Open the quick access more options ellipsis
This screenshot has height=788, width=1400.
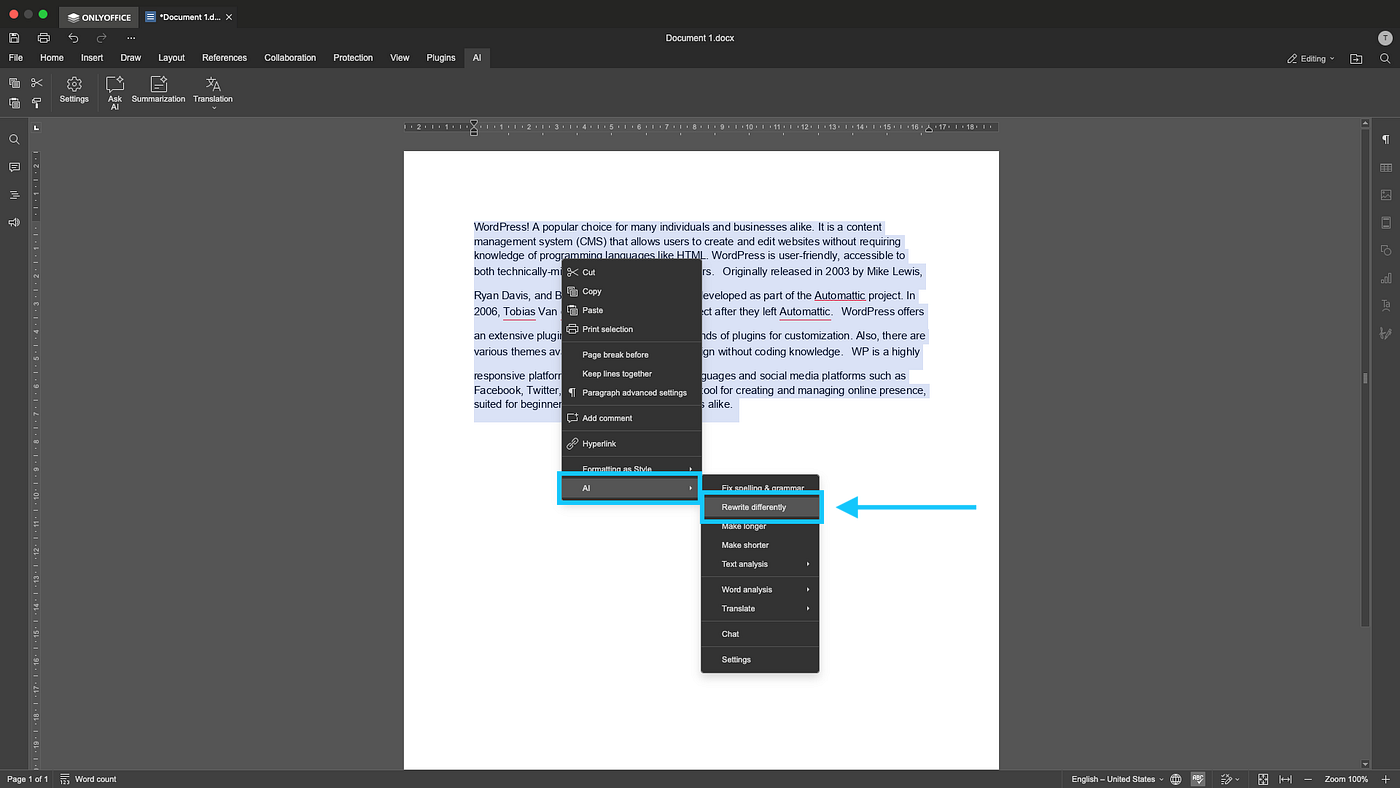tap(131, 38)
